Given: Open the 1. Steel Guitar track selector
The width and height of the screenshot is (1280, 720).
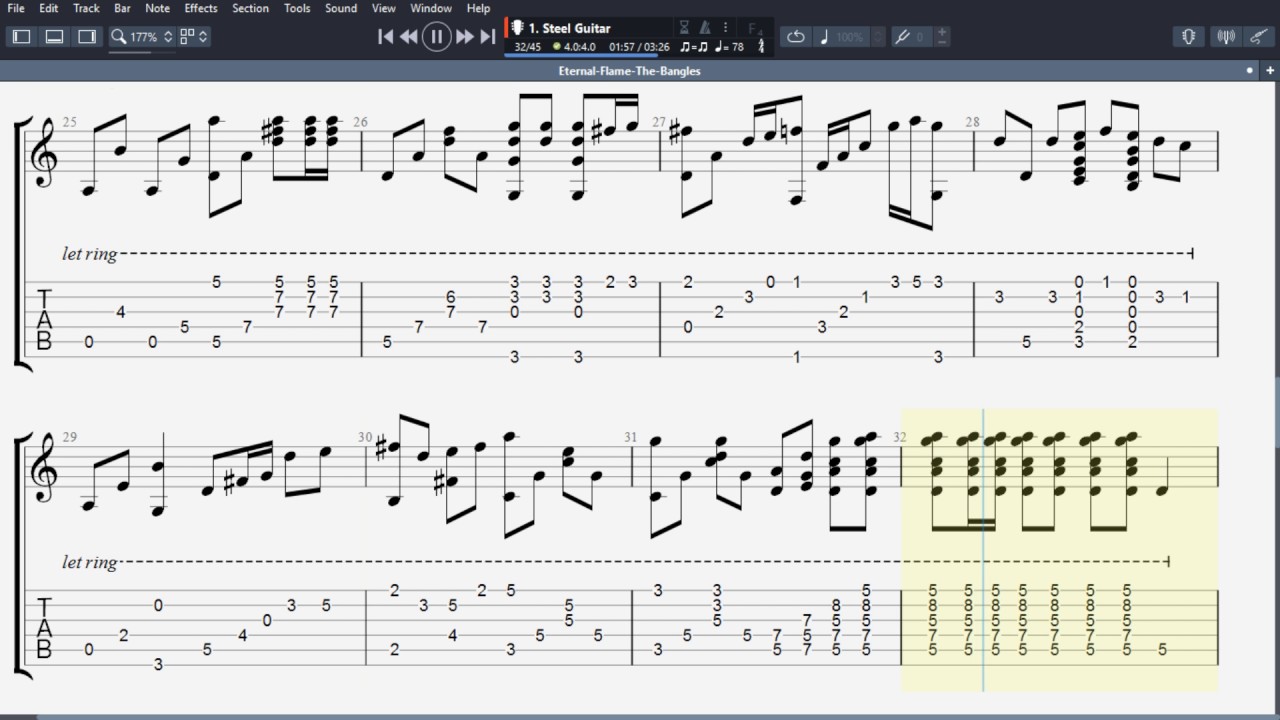Looking at the screenshot, I should point(569,28).
